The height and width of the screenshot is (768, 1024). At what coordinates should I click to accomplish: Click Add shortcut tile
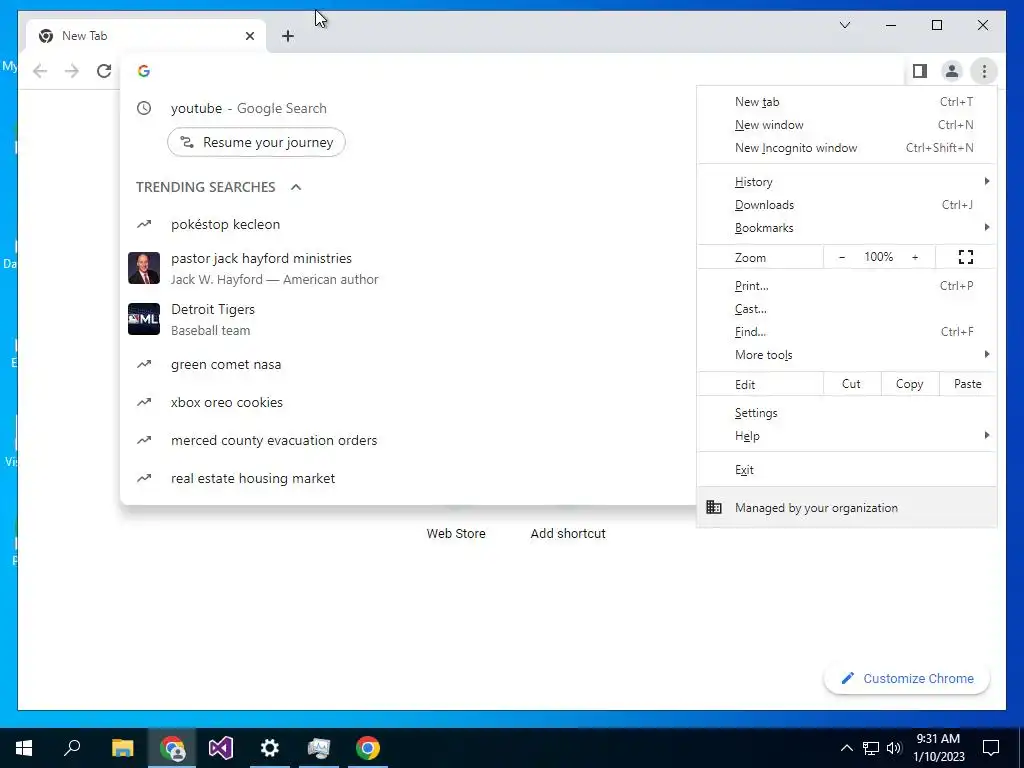(568, 533)
